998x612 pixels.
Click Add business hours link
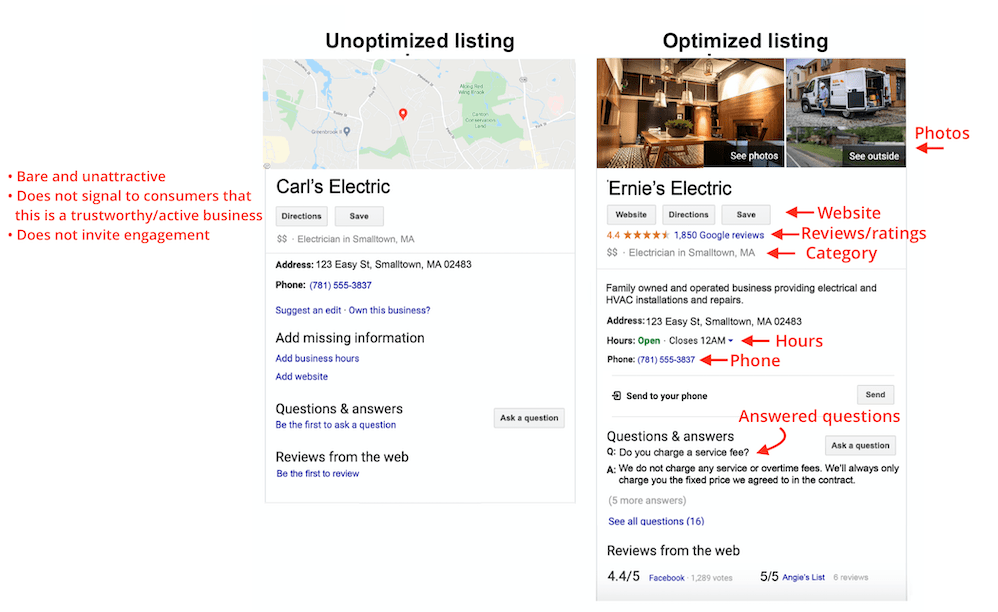coord(317,358)
